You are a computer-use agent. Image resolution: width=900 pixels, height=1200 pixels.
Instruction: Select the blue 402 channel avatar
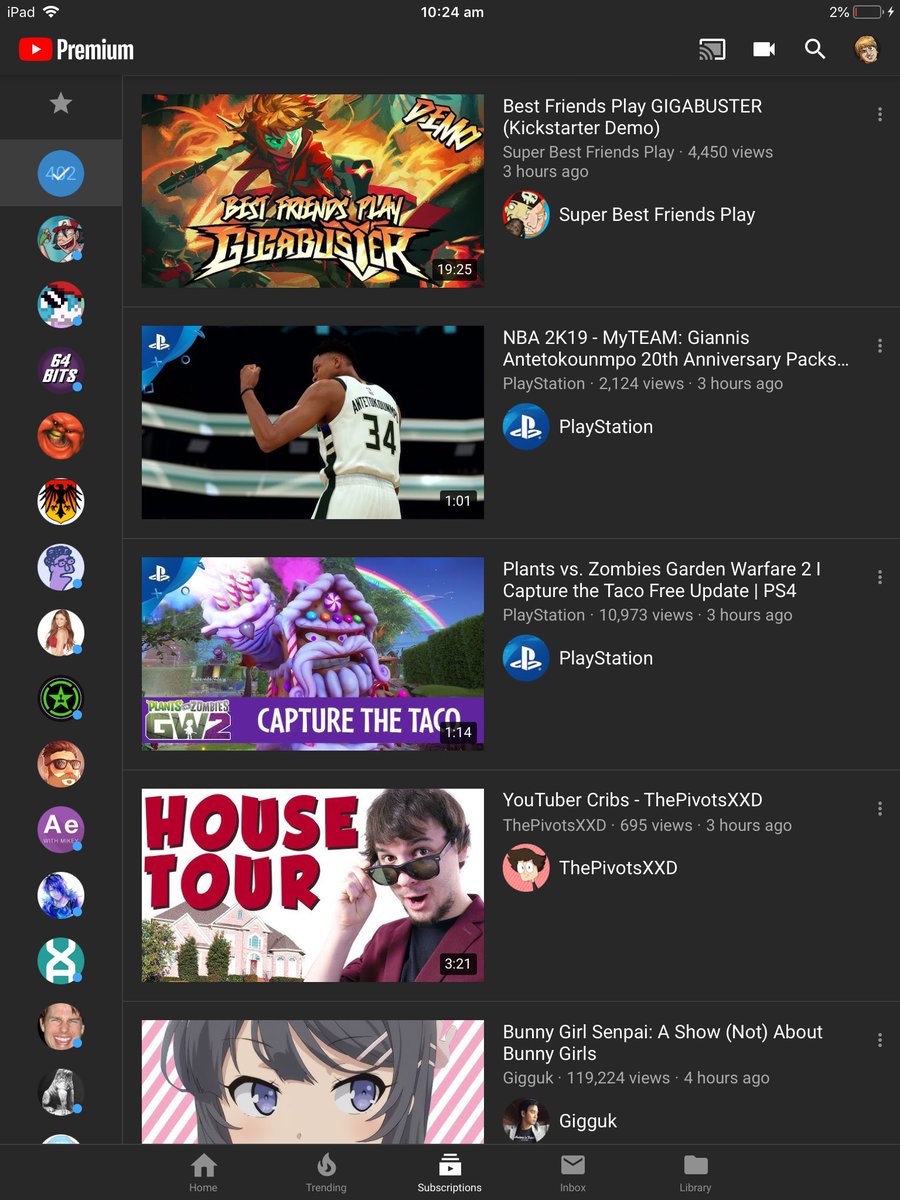point(61,173)
